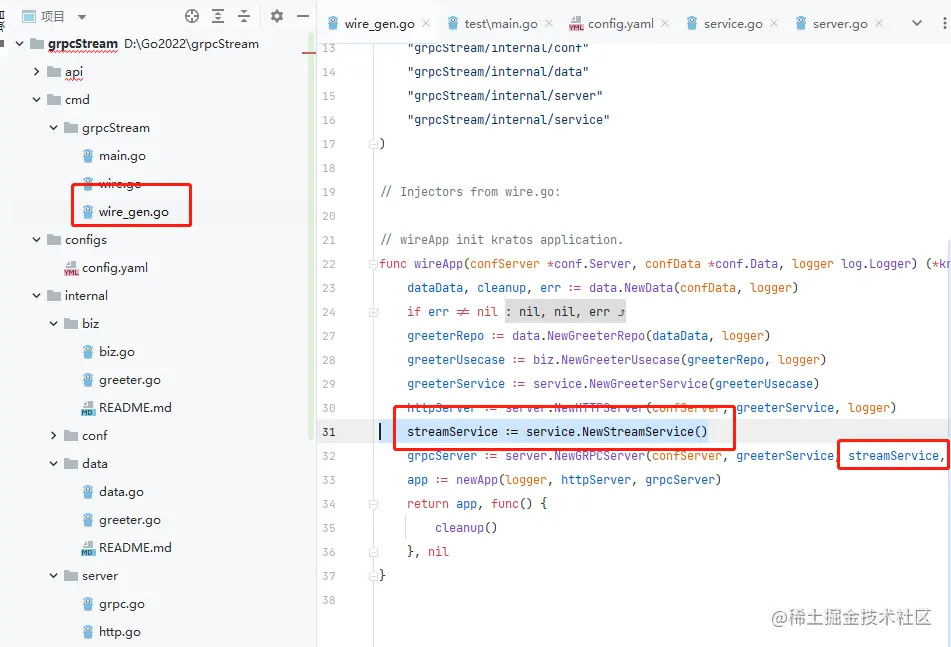
Task: Click line number 31 in the gutter
Action: point(329,432)
